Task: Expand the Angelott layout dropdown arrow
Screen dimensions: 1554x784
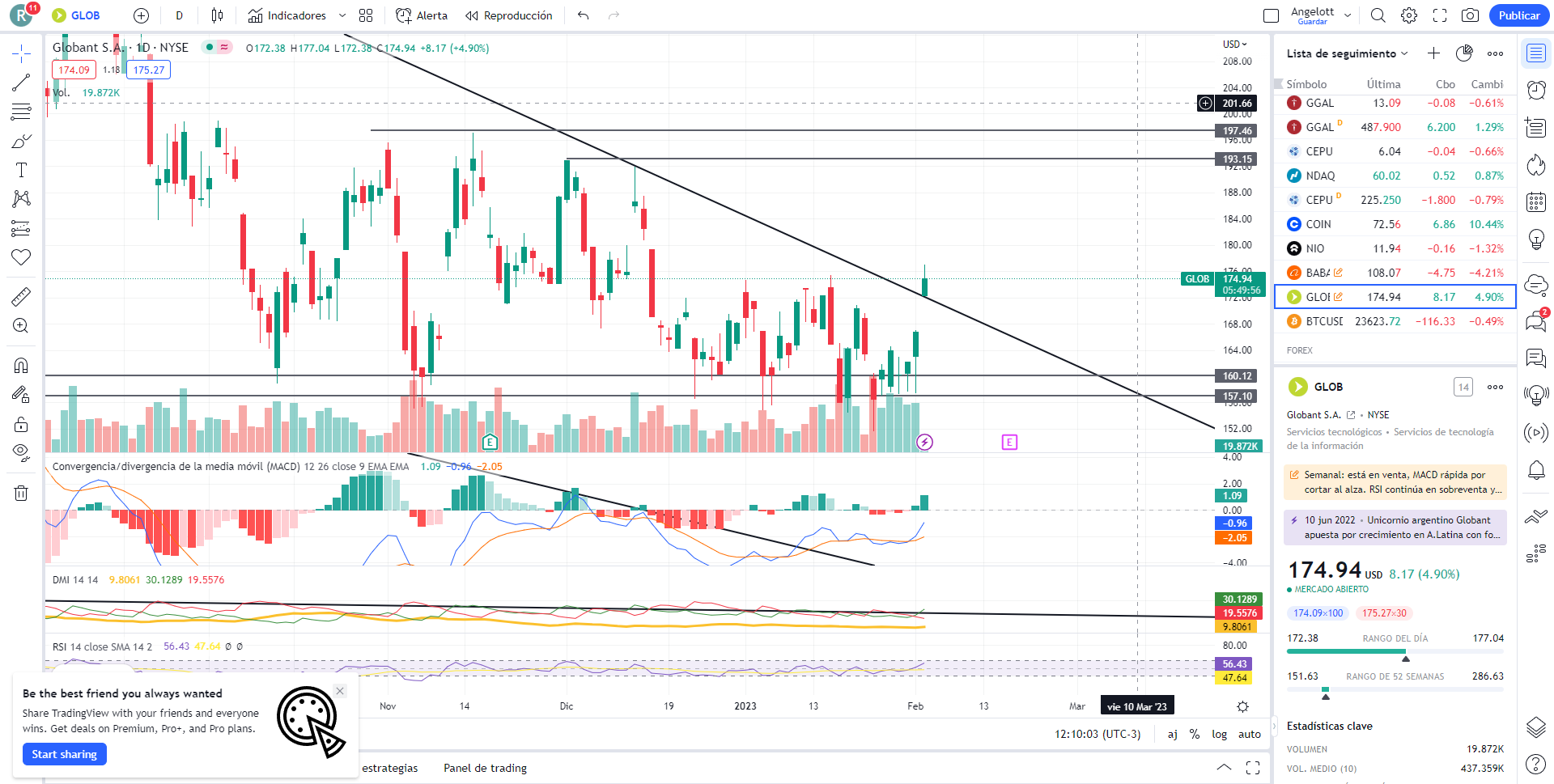Action: coord(1348,15)
